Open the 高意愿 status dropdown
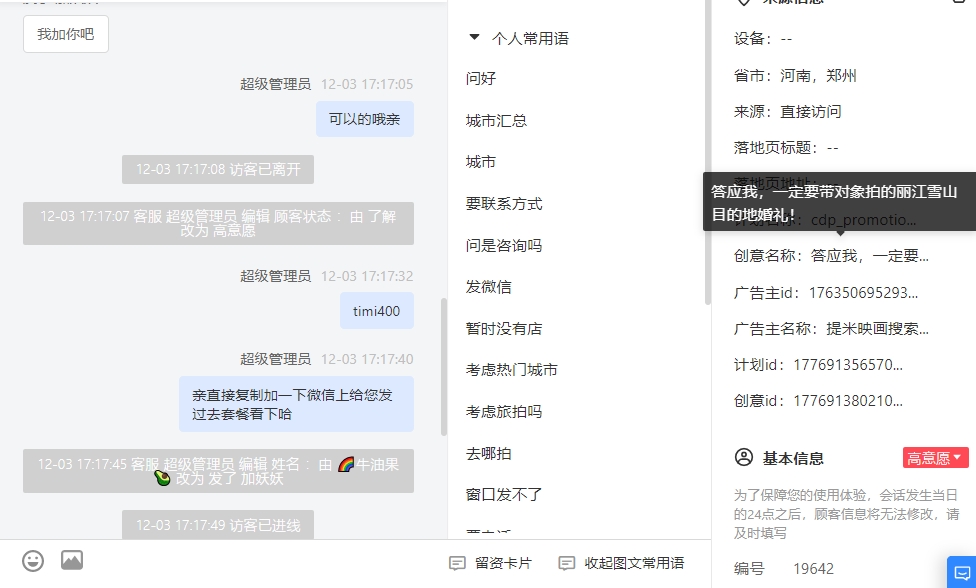976x588 pixels. tap(936, 458)
